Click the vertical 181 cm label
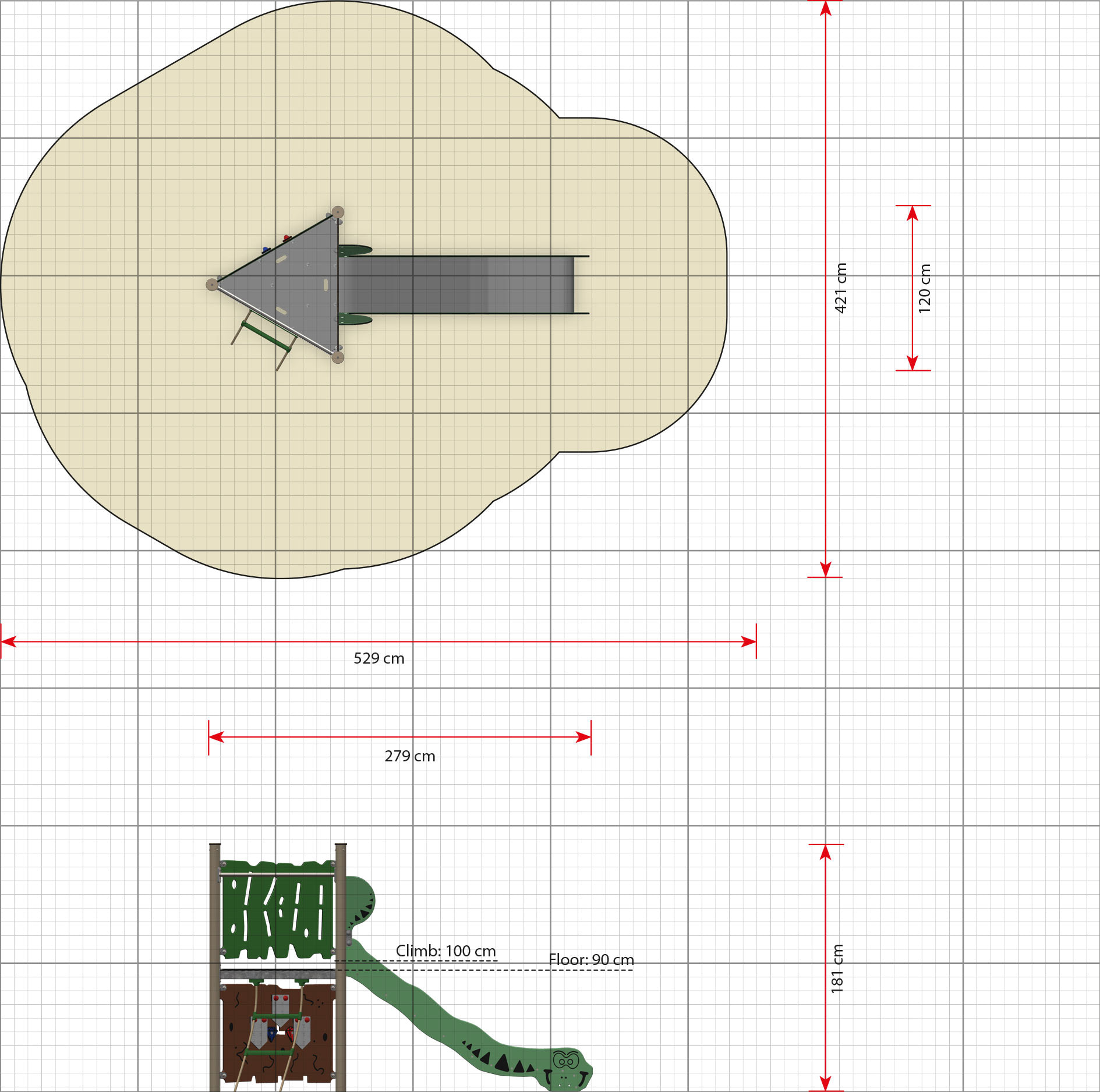Image resolution: width=1100 pixels, height=1092 pixels. pyautogui.click(x=837, y=969)
